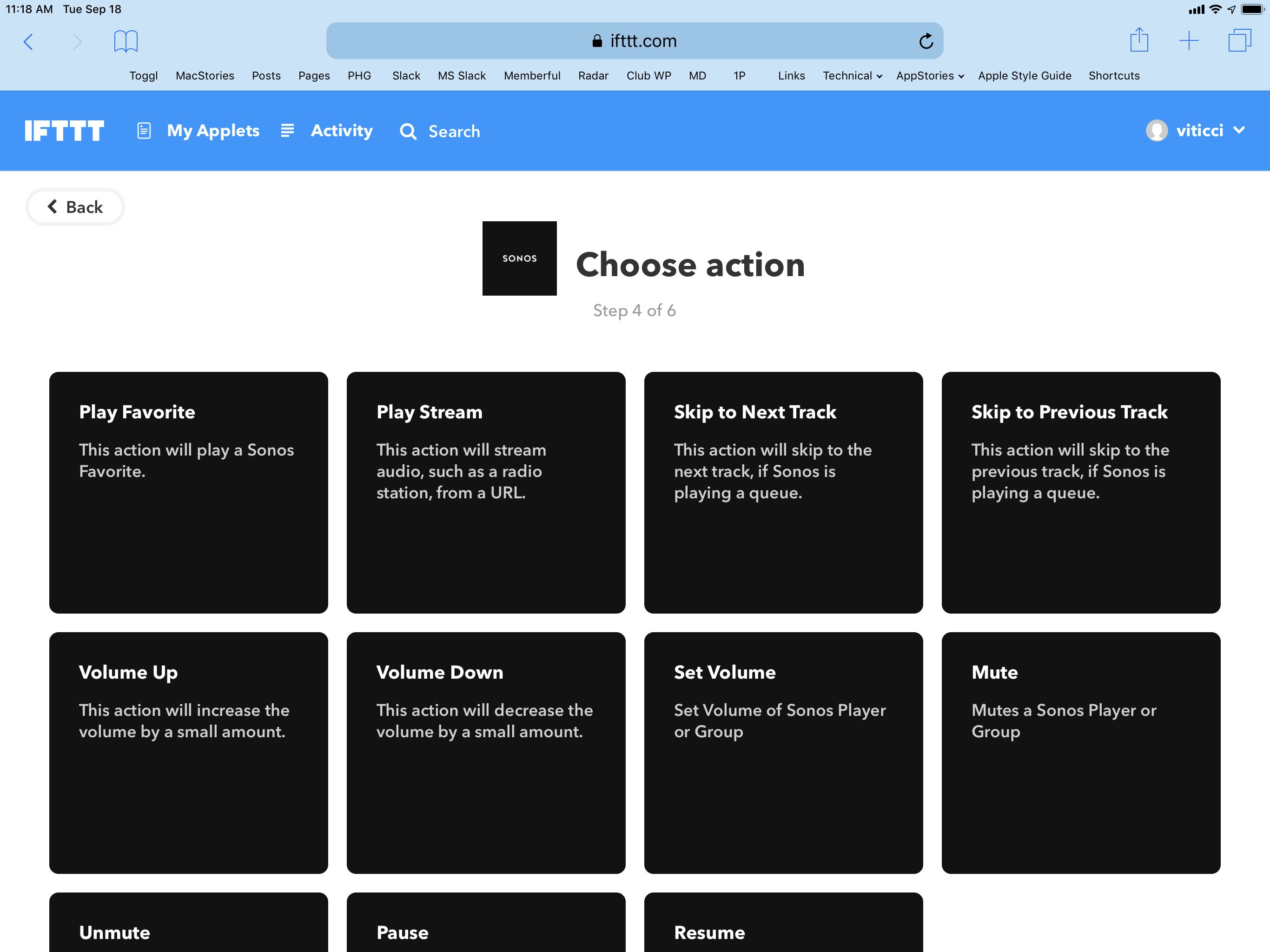Go back with the Back button
This screenshot has width=1270, height=952.
(75, 207)
